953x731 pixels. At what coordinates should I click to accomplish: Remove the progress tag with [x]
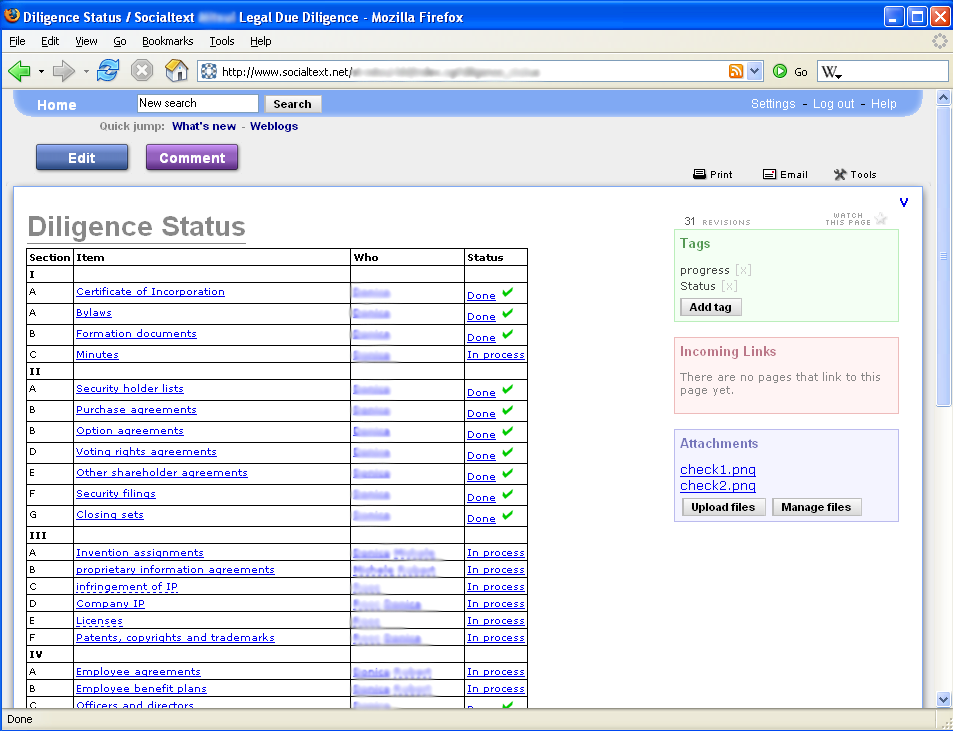[x=743, y=270]
